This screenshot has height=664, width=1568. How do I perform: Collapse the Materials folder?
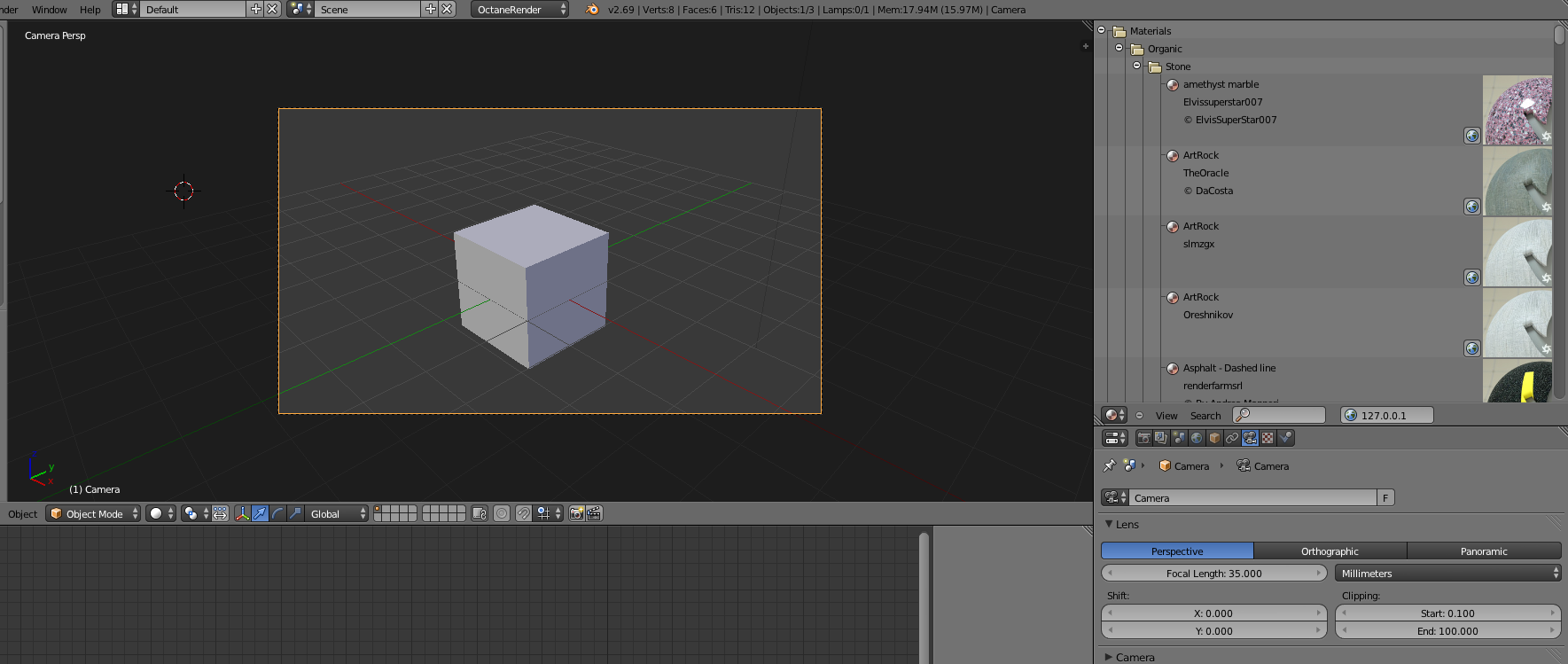click(x=1102, y=30)
